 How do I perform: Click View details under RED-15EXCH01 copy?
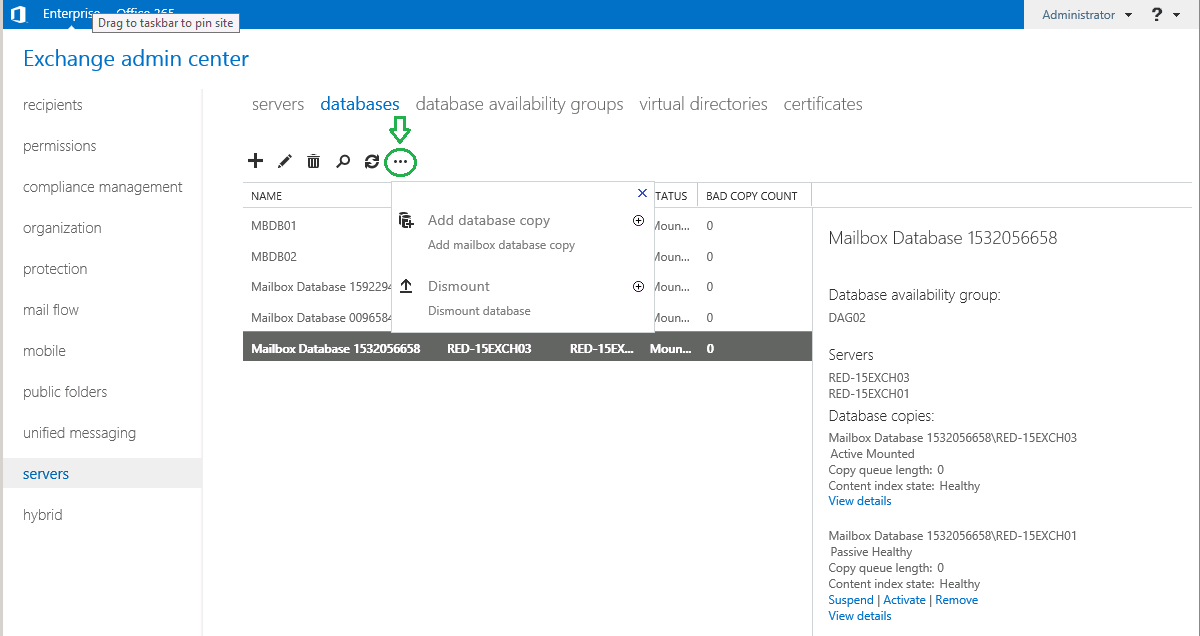coord(860,616)
